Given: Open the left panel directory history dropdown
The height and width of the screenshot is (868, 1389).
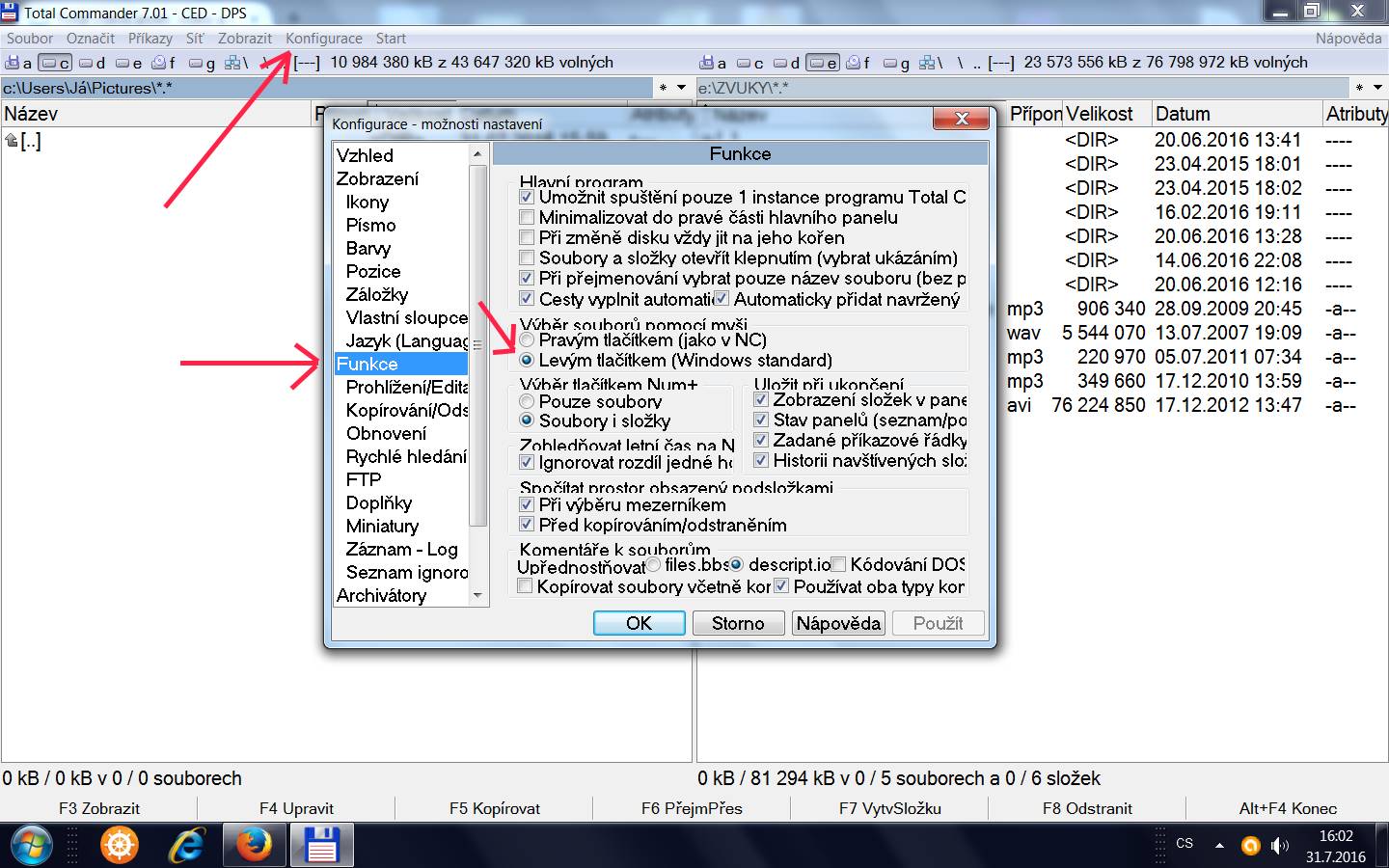Looking at the screenshot, I should tap(681, 88).
